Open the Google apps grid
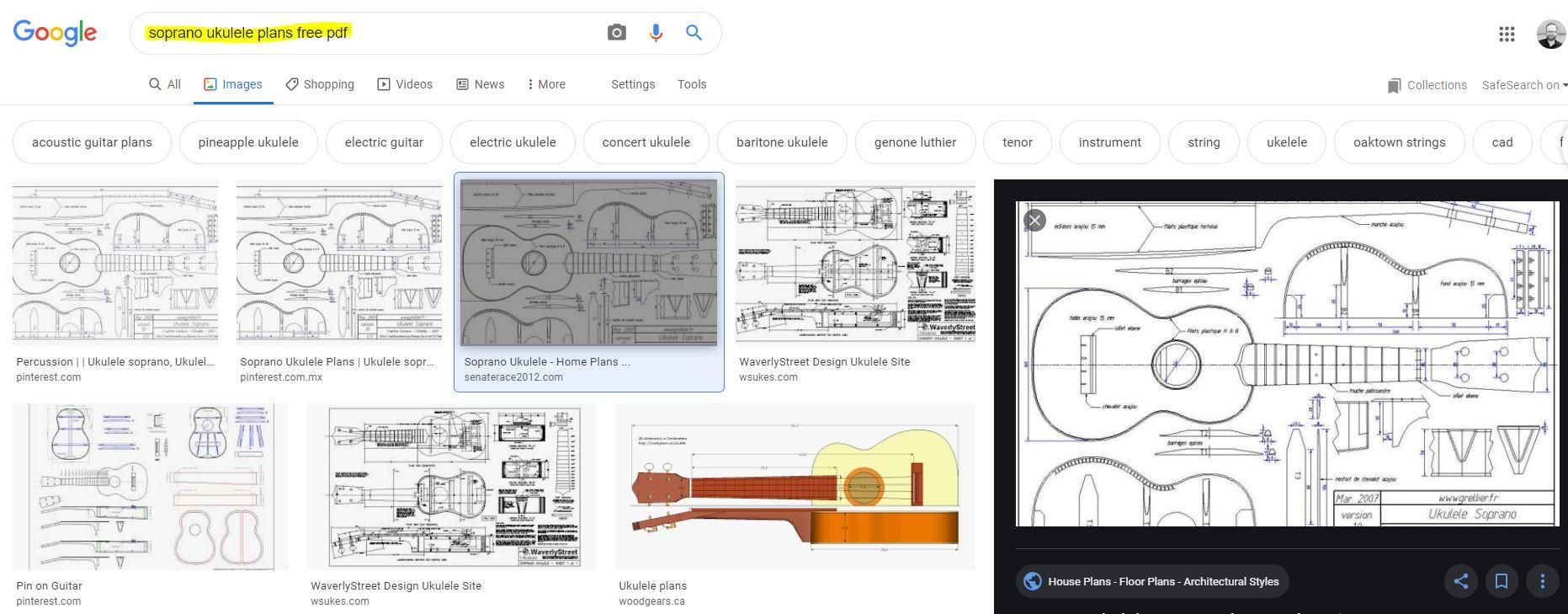 point(1507,34)
